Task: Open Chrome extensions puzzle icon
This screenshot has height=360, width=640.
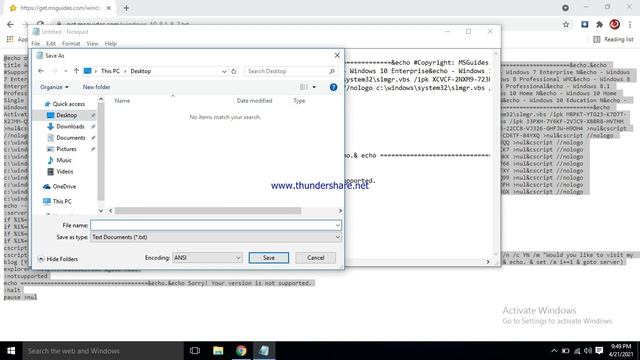Action: tap(599, 24)
